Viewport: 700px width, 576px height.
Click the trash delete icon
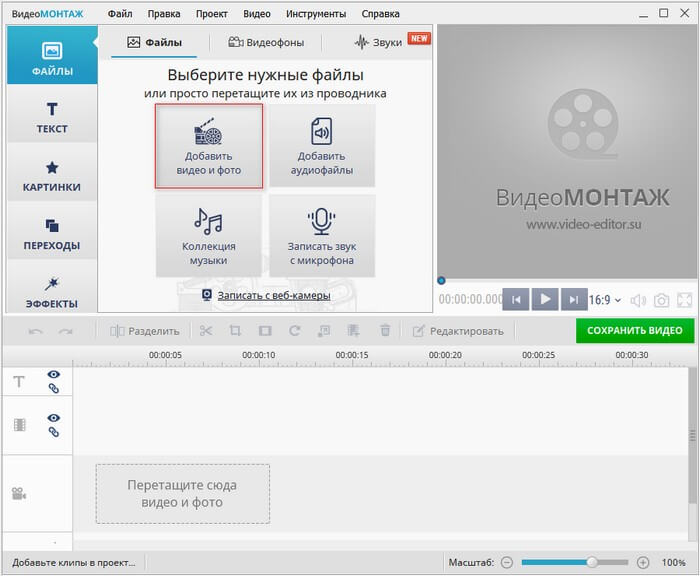point(385,331)
